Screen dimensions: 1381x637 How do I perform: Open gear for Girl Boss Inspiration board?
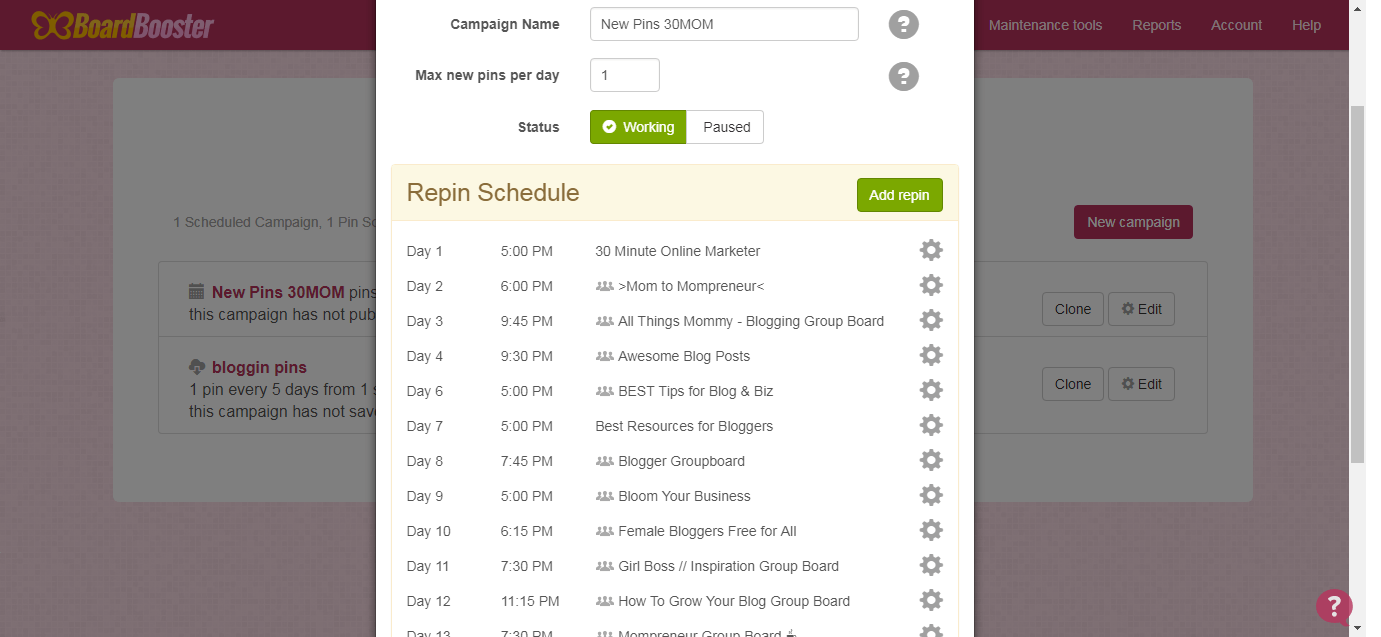(x=931, y=565)
